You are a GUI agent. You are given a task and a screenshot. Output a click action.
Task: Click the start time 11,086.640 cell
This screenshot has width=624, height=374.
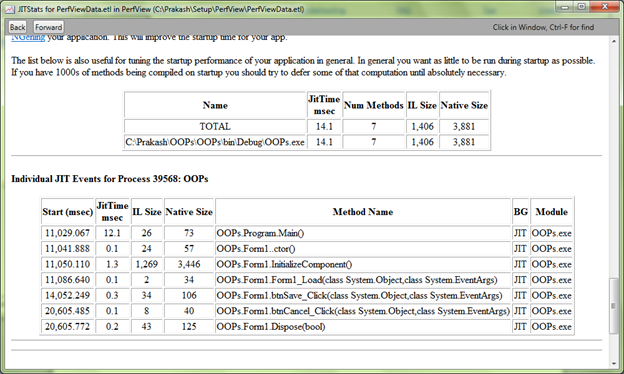point(67,280)
